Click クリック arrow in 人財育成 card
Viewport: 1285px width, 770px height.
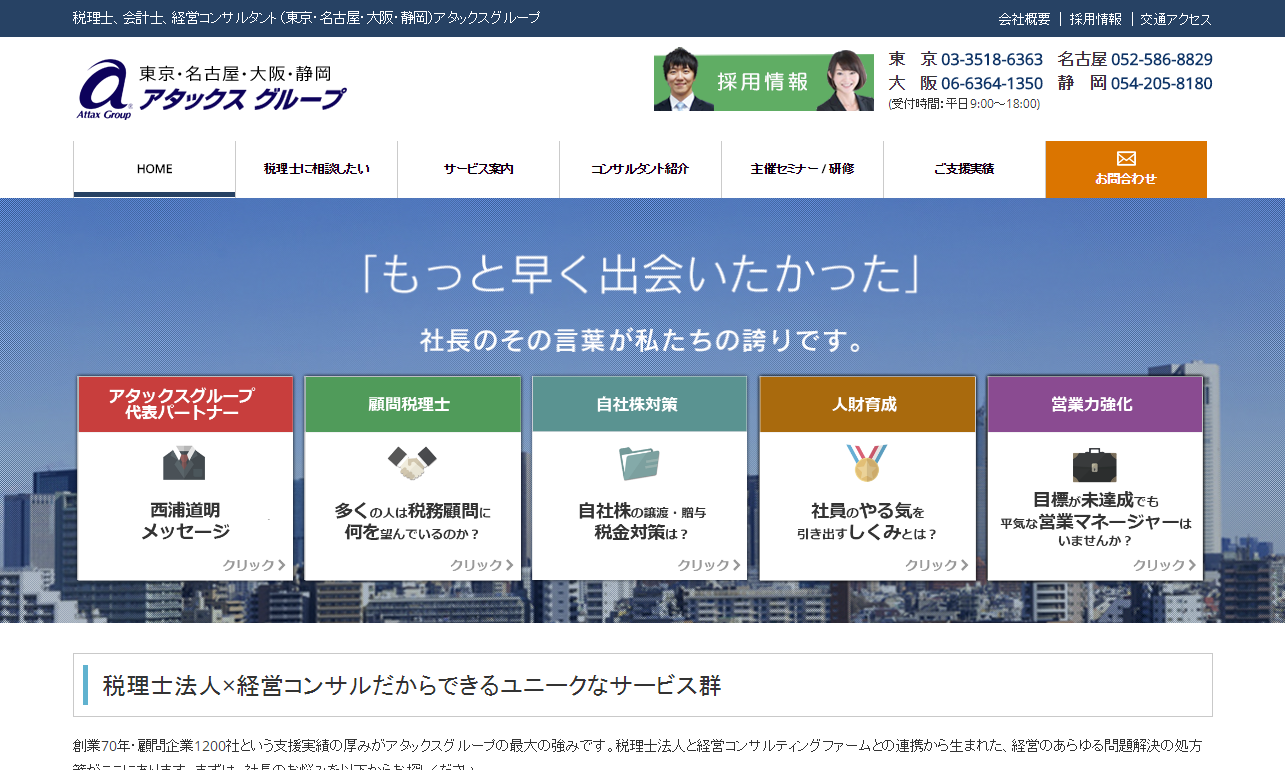pyautogui.click(x=937, y=565)
